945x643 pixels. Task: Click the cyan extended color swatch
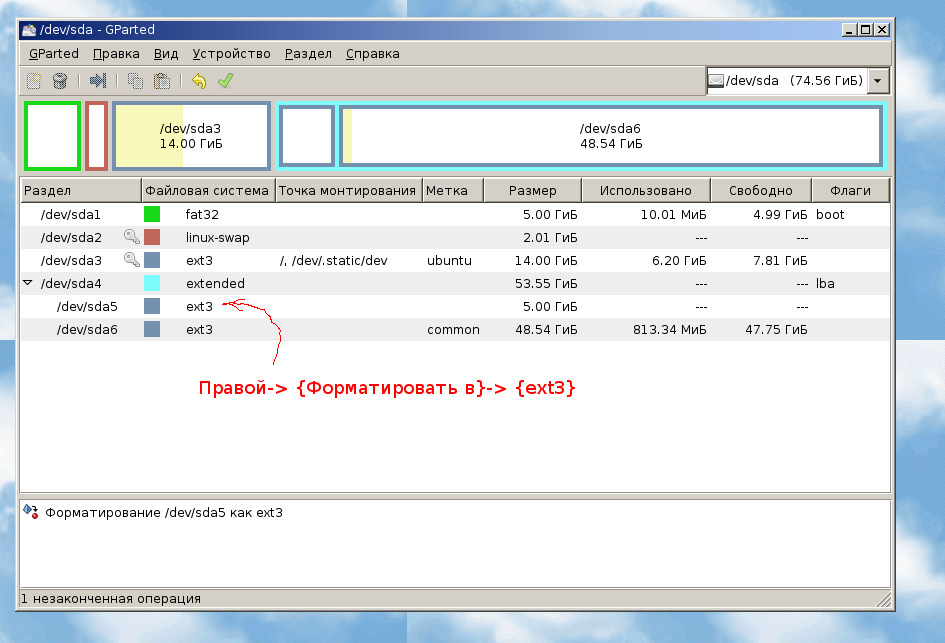[152, 283]
